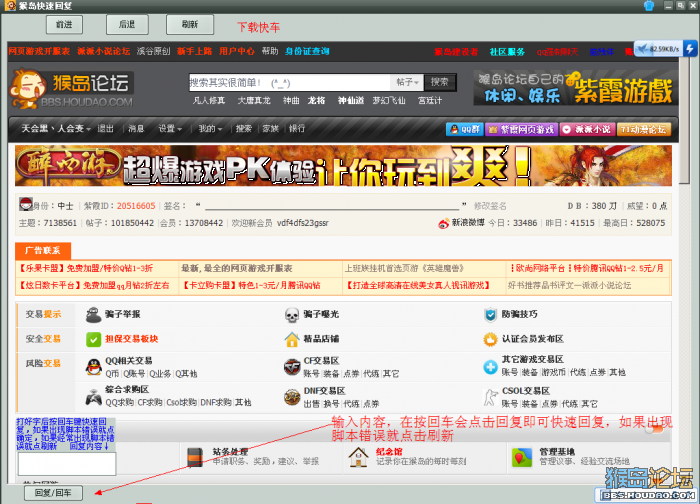Open the 帮助 help link
Image resolution: width=700 pixels, height=504 pixels.
270,51
